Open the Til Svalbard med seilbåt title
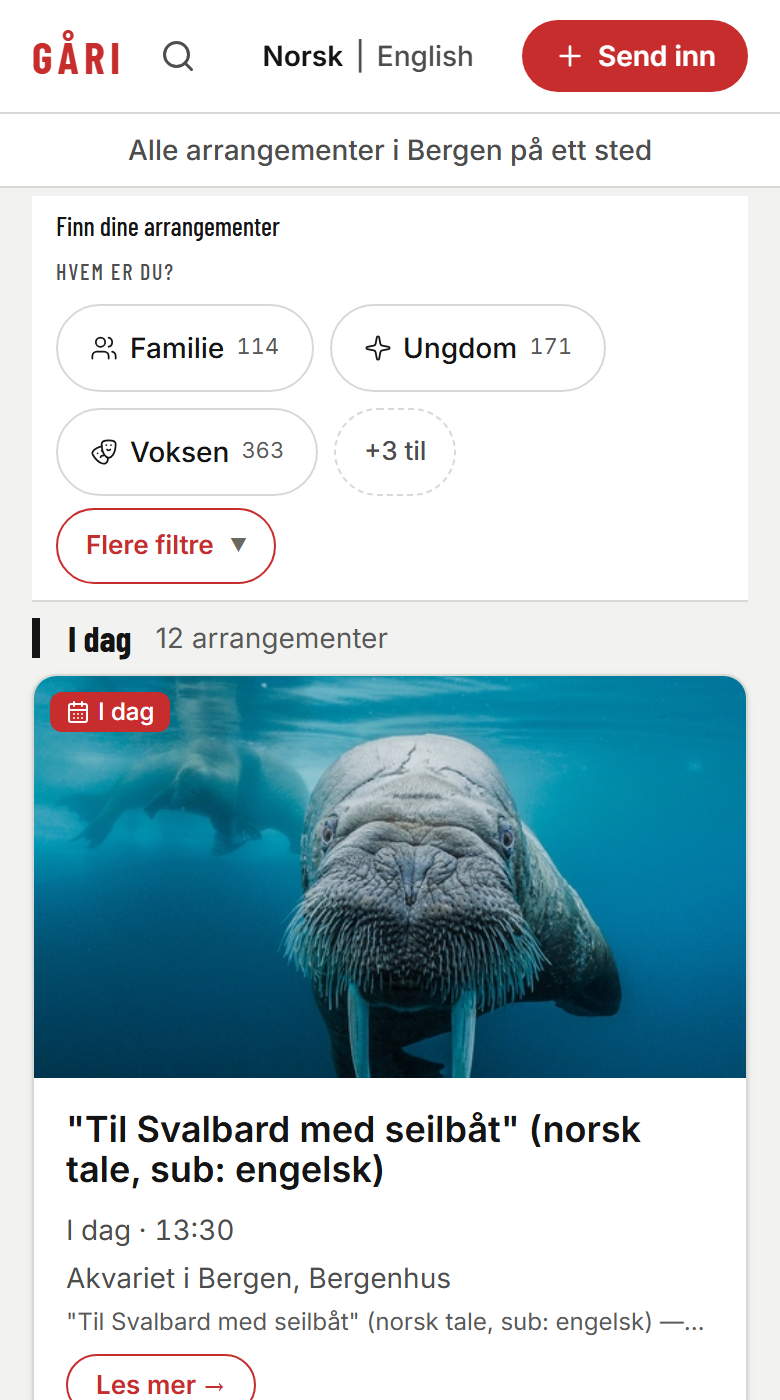 (x=353, y=1149)
